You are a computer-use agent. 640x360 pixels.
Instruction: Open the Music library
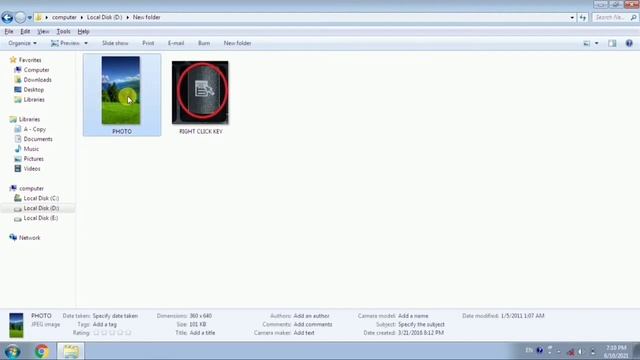(31, 149)
